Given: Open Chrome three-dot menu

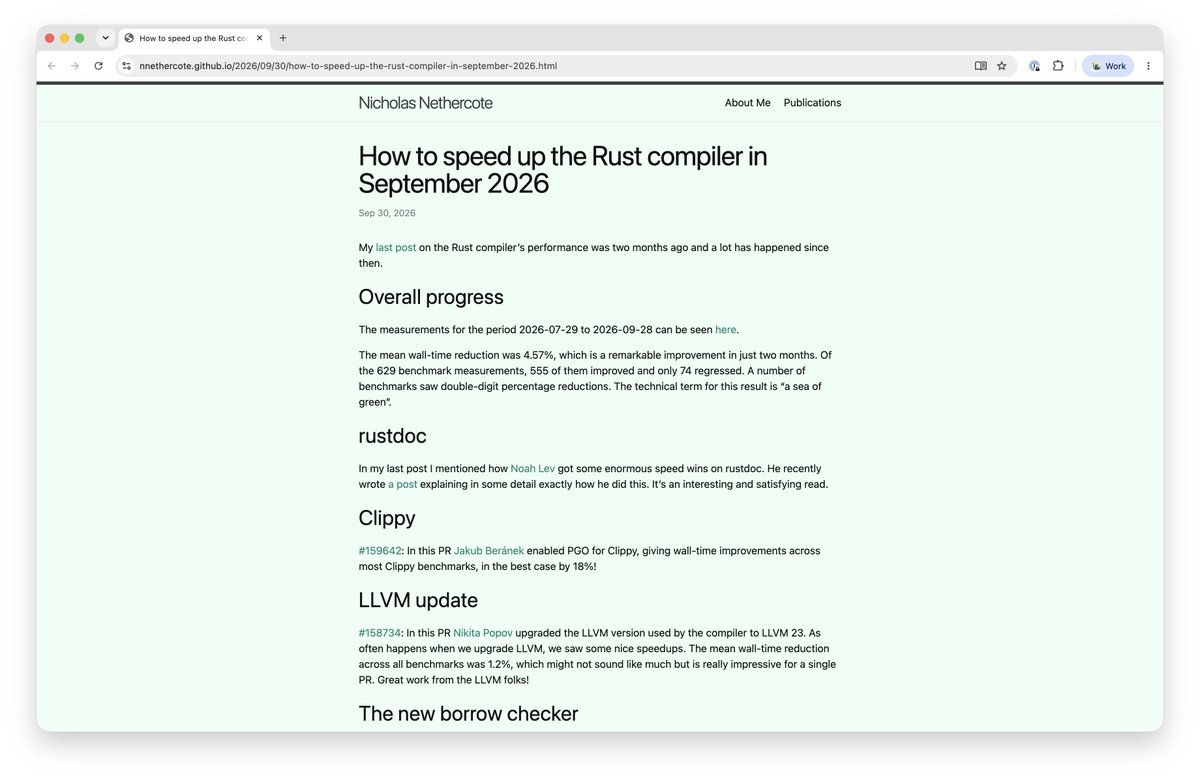Looking at the screenshot, I should [1148, 66].
